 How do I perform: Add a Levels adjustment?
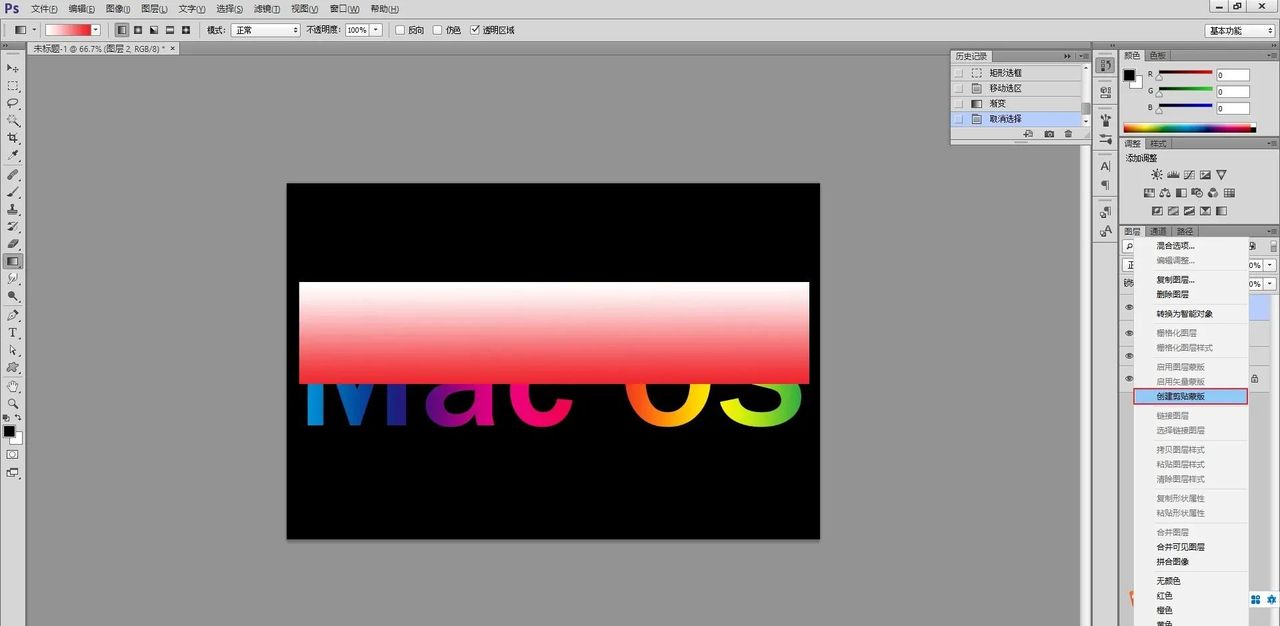point(1173,175)
